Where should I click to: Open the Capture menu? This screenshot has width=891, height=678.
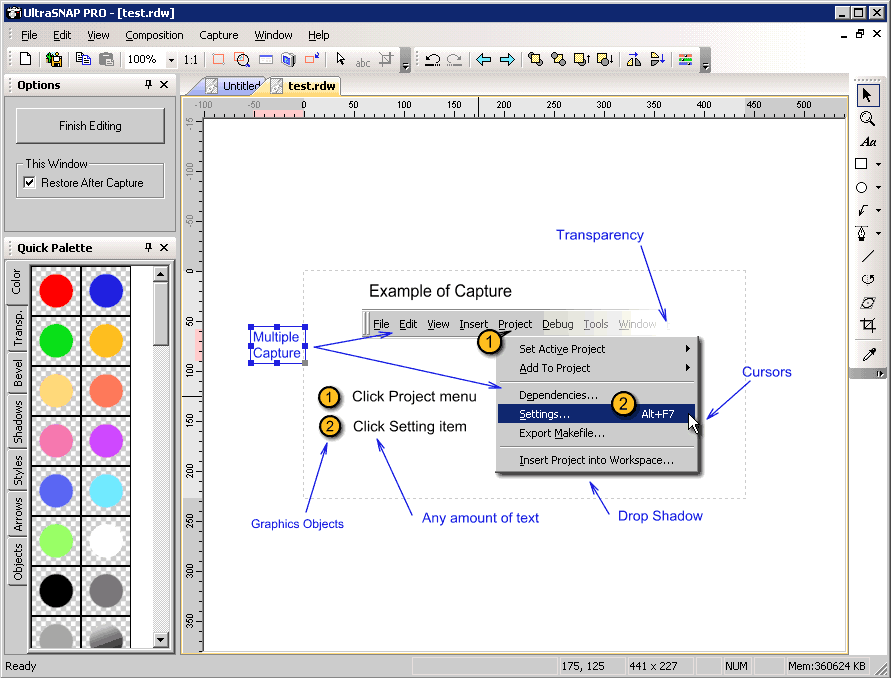point(219,35)
